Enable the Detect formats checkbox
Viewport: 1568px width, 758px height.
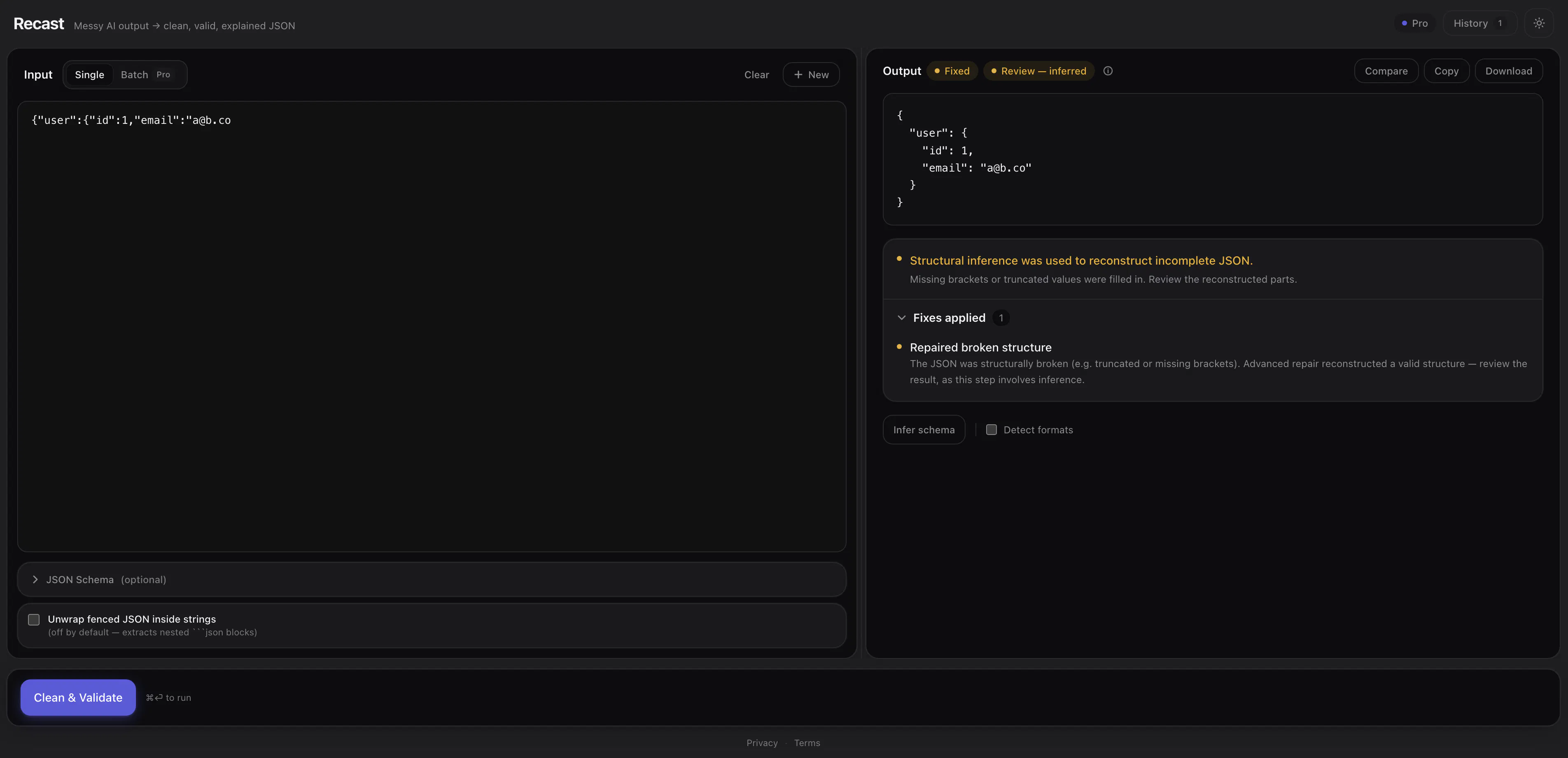click(992, 430)
